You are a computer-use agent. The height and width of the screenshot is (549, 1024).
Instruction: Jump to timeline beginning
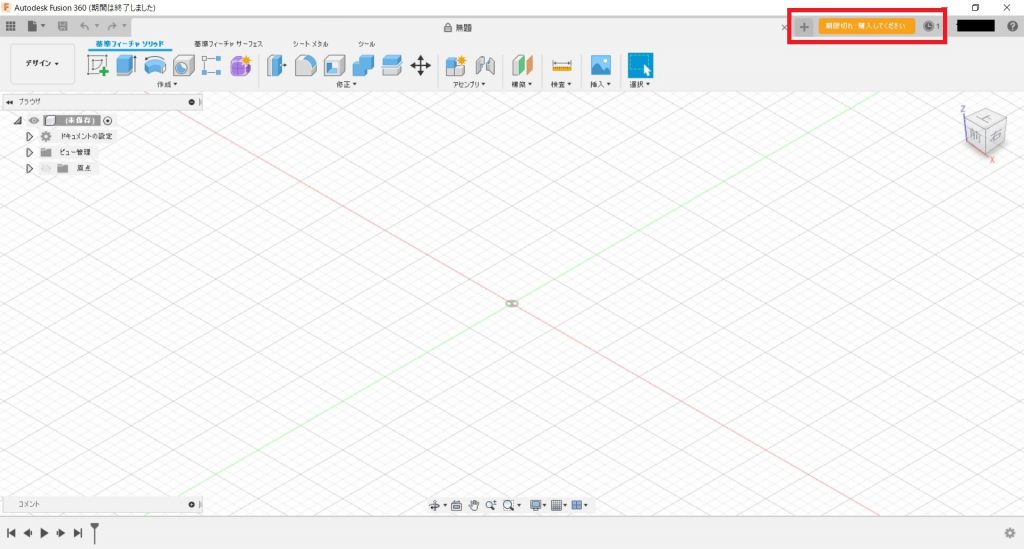[x=11, y=533]
